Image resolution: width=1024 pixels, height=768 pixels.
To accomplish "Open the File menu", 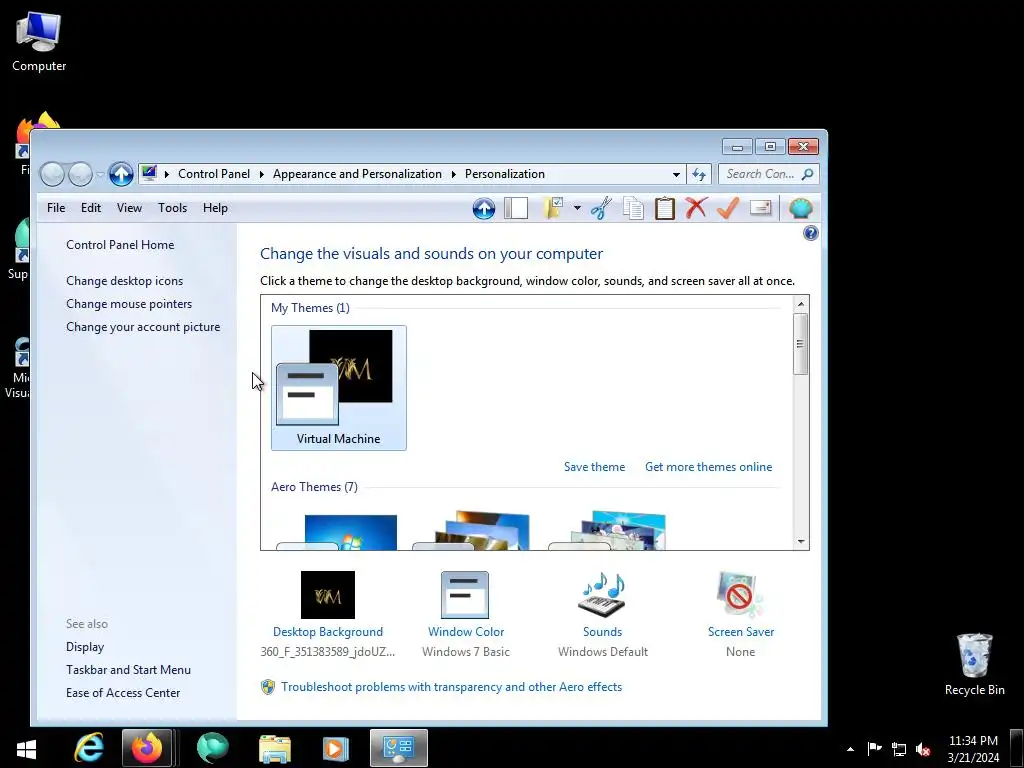I will tap(56, 208).
